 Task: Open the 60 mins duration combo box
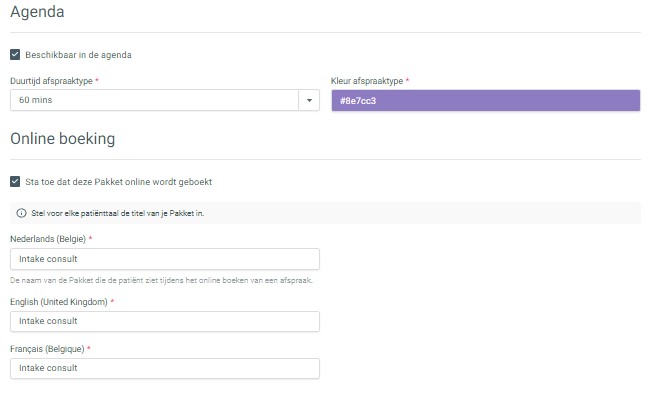point(165,100)
